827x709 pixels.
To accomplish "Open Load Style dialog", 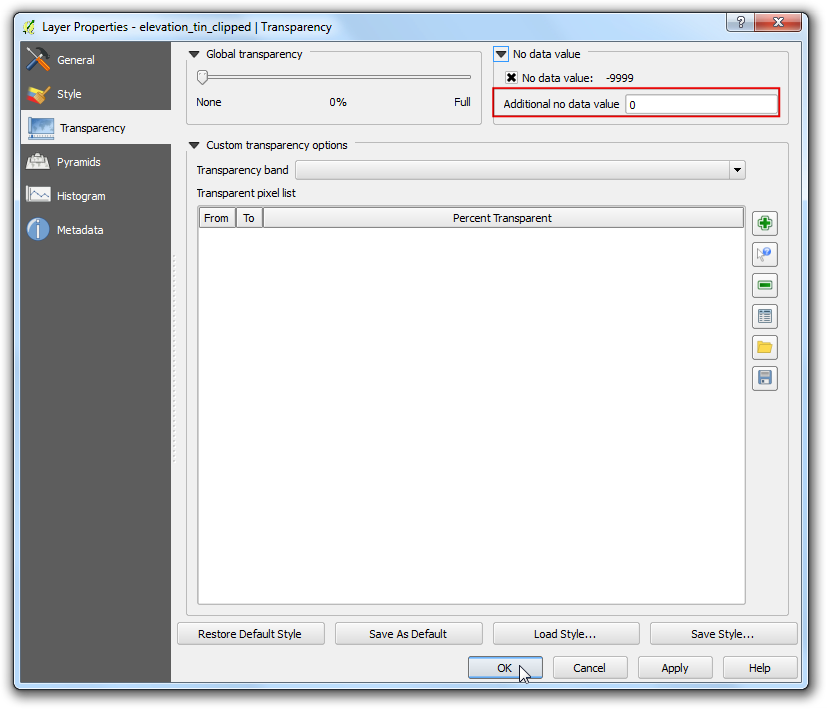I will coord(565,634).
